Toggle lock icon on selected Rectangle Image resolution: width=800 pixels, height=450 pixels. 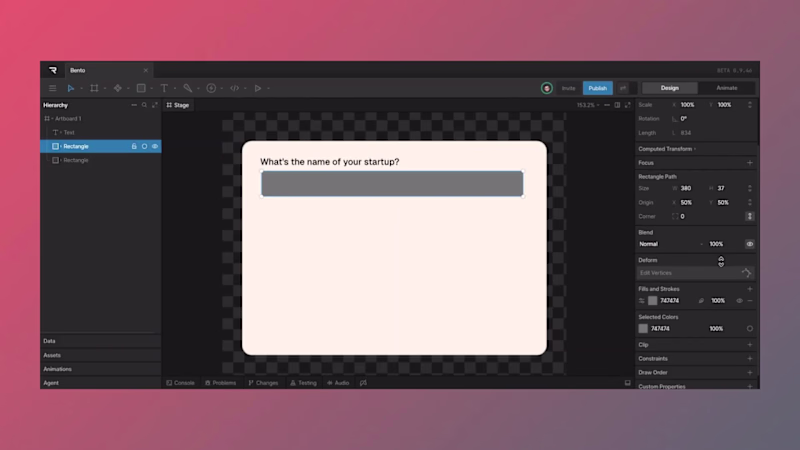pyautogui.click(x=134, y=146)
